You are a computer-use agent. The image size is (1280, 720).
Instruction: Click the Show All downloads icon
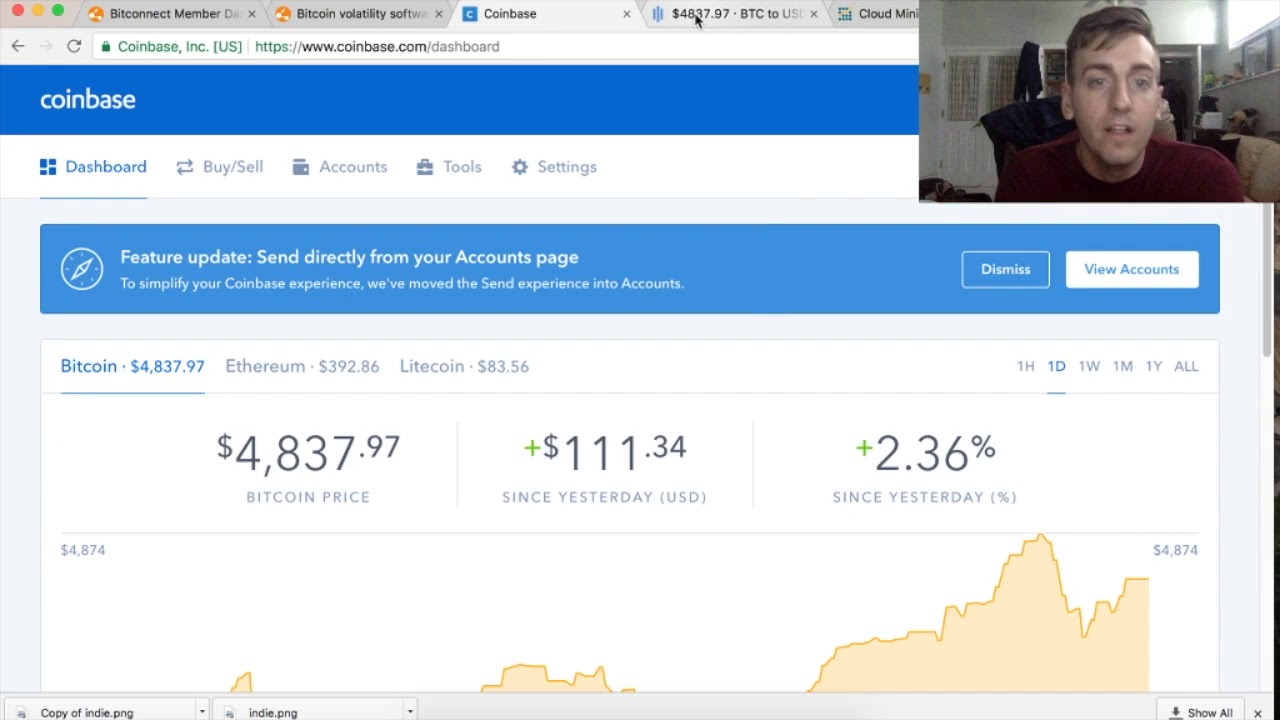tap(1176, 713)
